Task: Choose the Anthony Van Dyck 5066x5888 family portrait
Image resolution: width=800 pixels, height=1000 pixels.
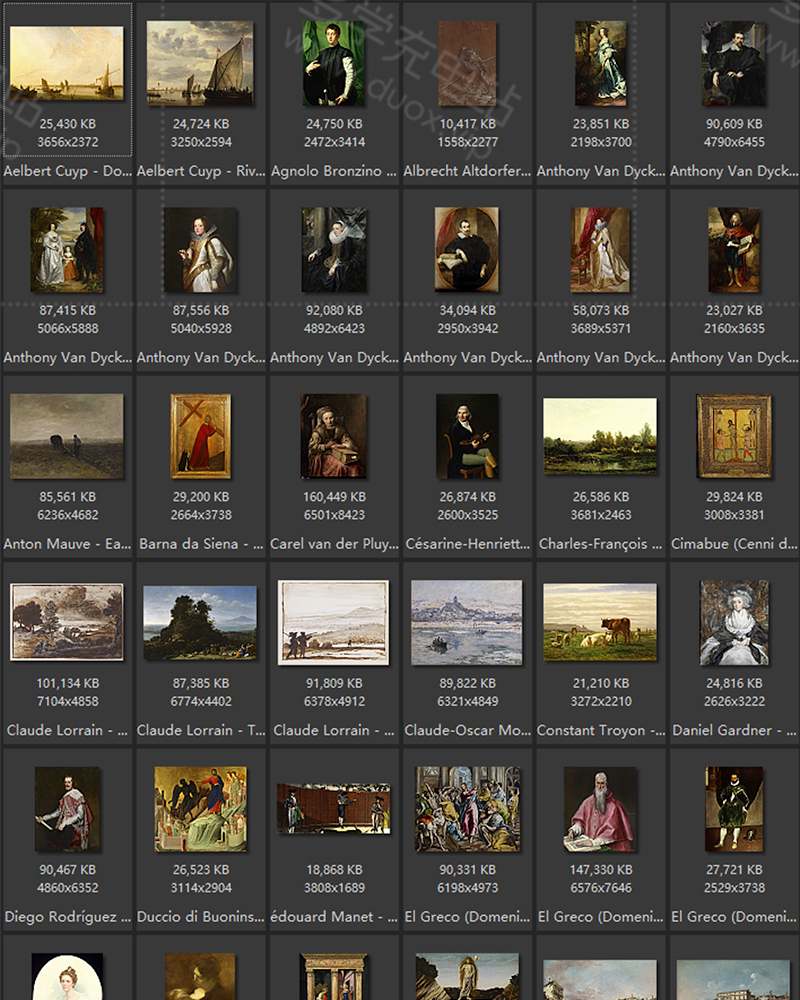Action: [67, 250]
